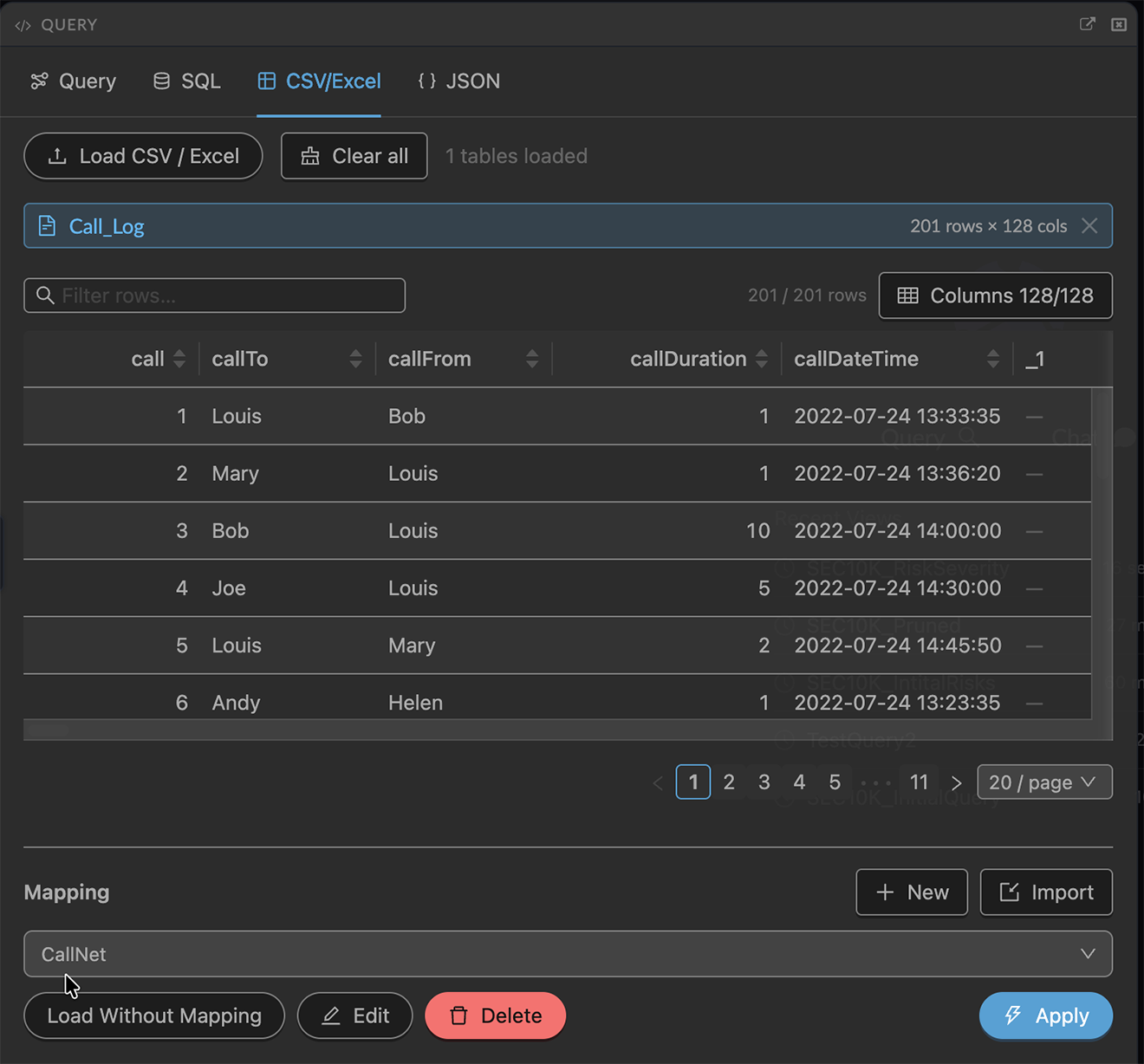Go to next page arrow in pagination
The width and height of the screenshot is (1144, 1064).
(956, 782)
